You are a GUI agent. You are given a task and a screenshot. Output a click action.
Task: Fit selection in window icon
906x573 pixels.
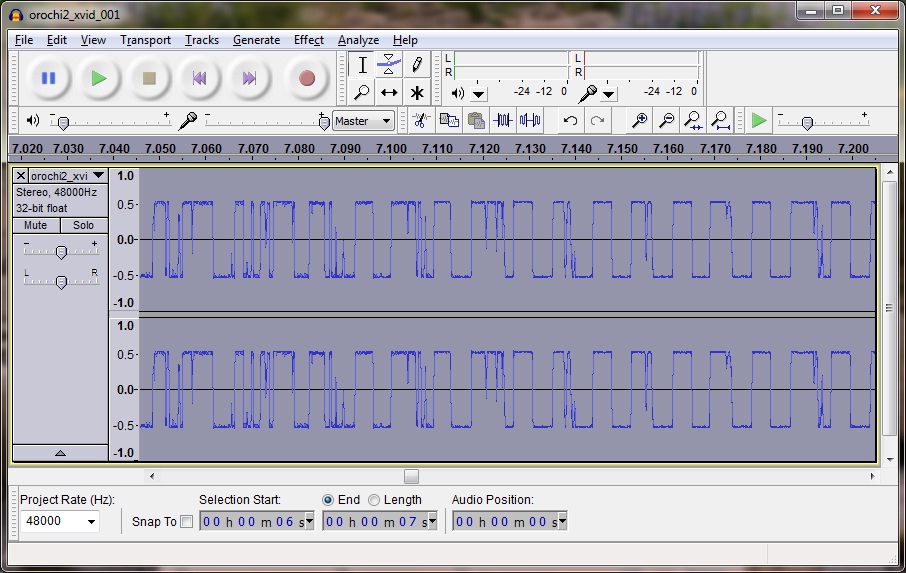point(693,121)
